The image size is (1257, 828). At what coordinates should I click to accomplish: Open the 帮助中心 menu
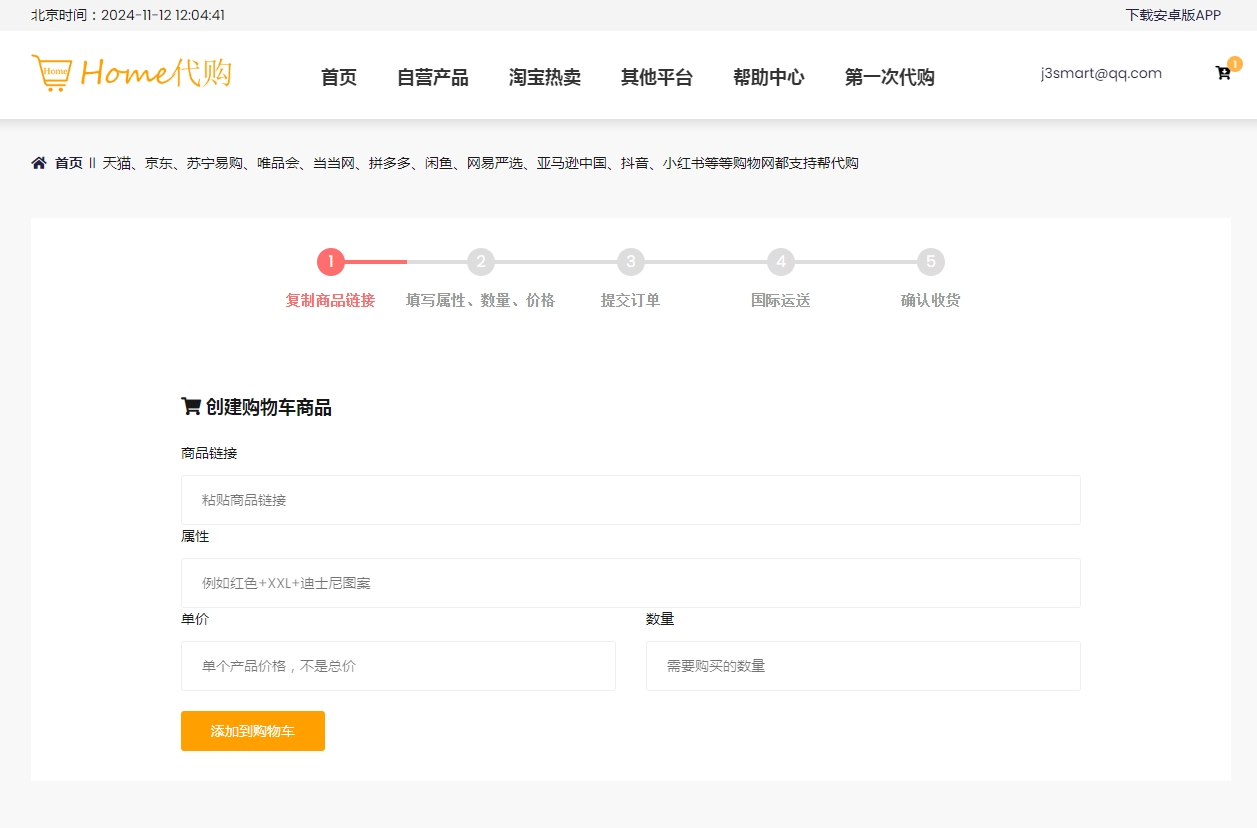click(x=769, y=77)
